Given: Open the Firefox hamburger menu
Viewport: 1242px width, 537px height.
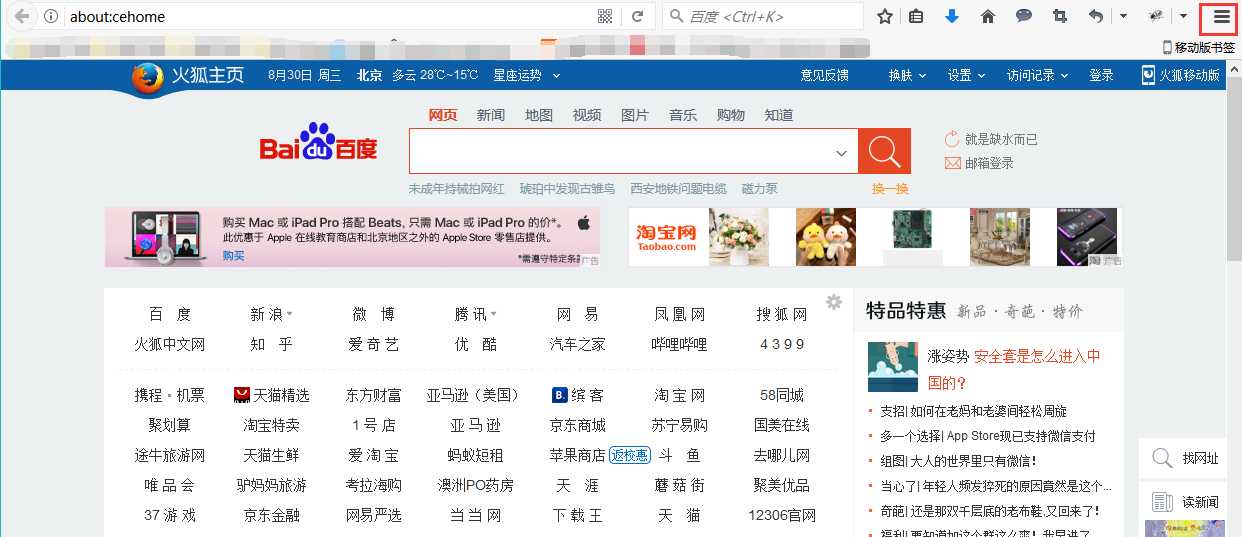Looking at the screenshot, I should tap(1221, 16).
